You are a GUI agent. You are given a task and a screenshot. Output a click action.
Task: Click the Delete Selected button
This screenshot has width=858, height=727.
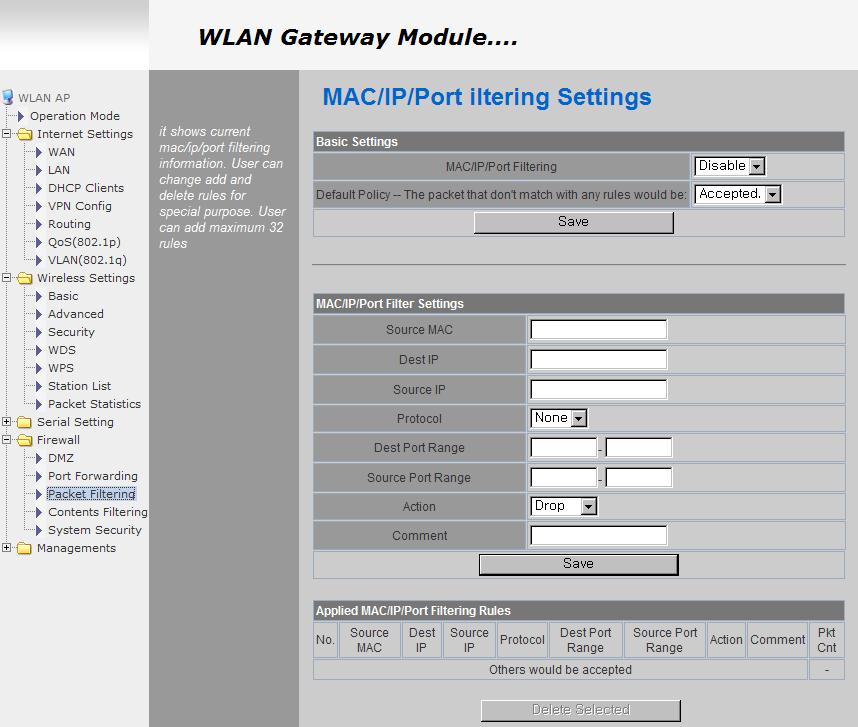tap(581, 709)
